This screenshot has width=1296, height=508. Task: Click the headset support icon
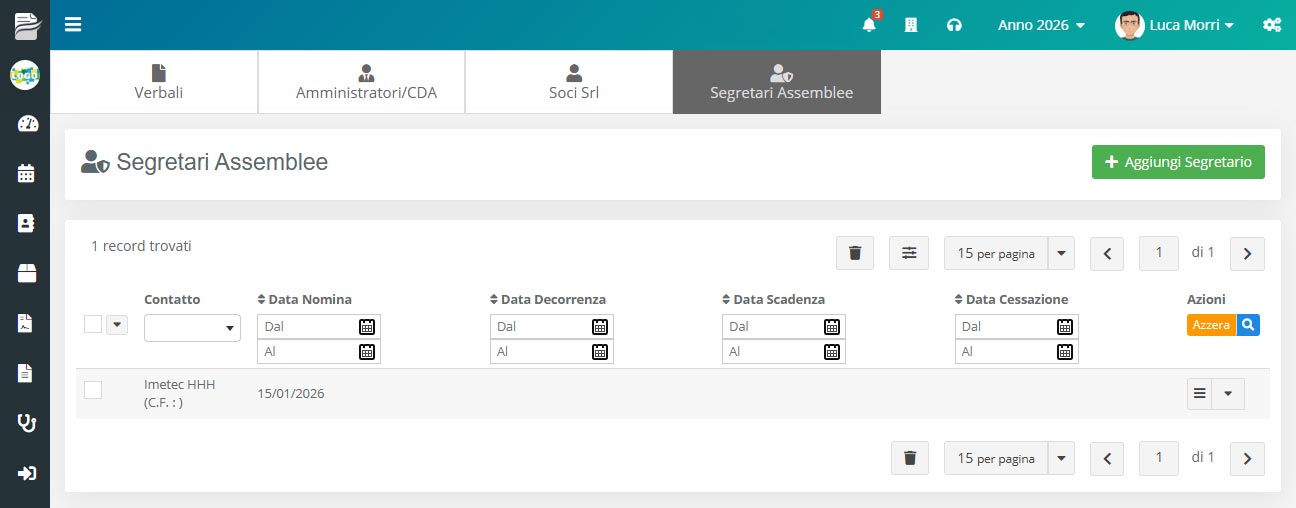(x=954, y=25)
